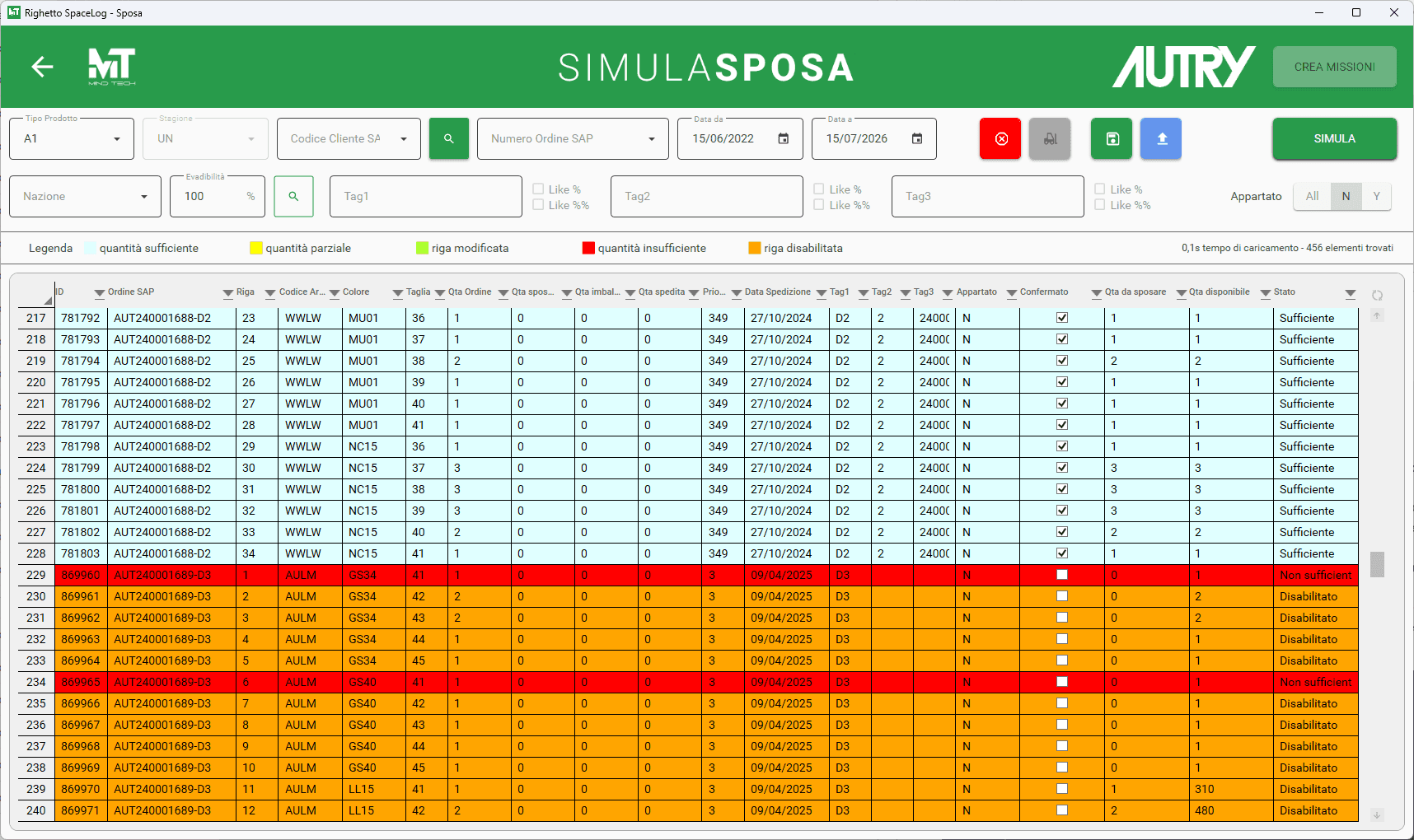Click the scroll-up arrow of the grid
The image size is (1414, 840).
tap(1377, 315)
